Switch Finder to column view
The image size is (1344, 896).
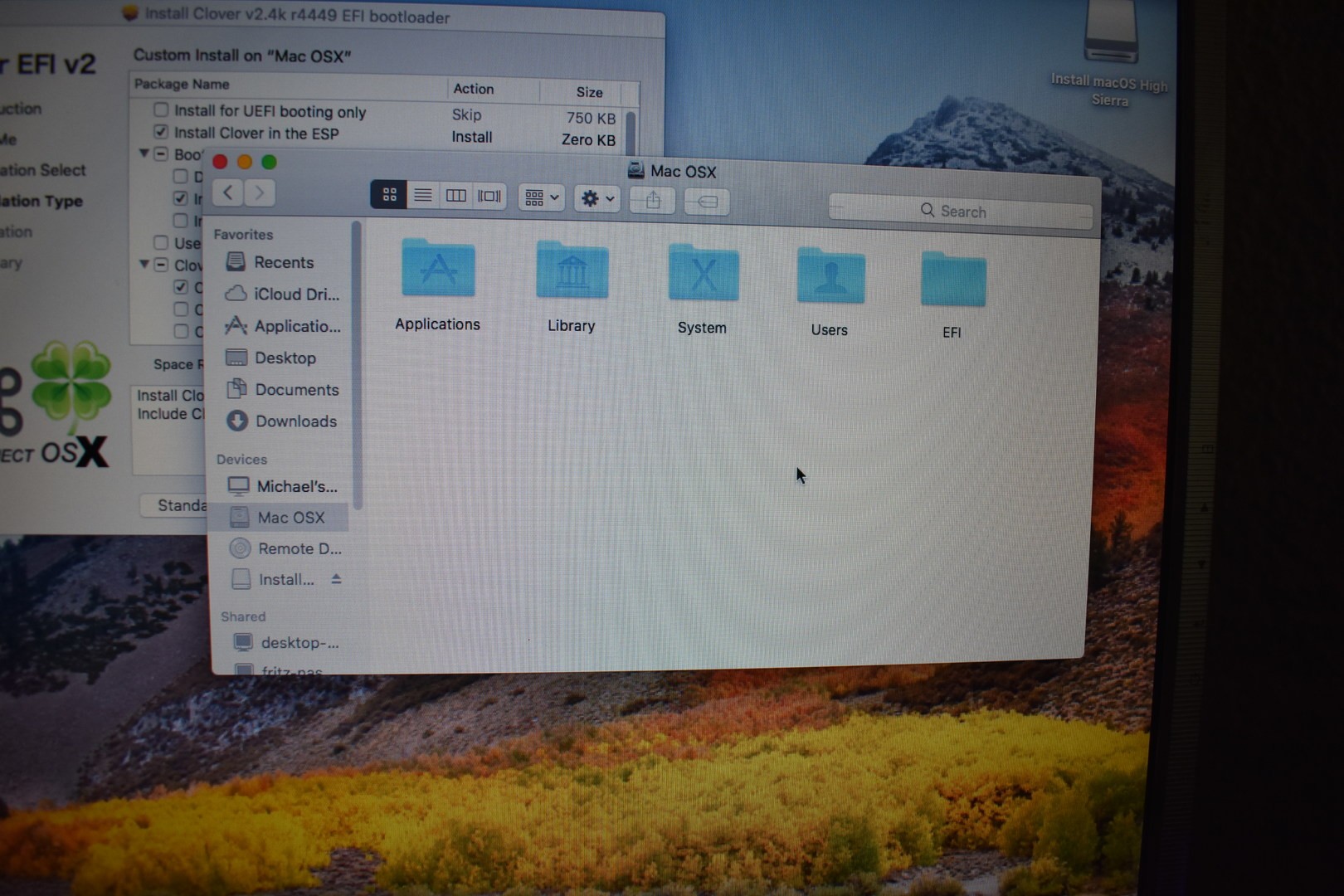(456, 196)
